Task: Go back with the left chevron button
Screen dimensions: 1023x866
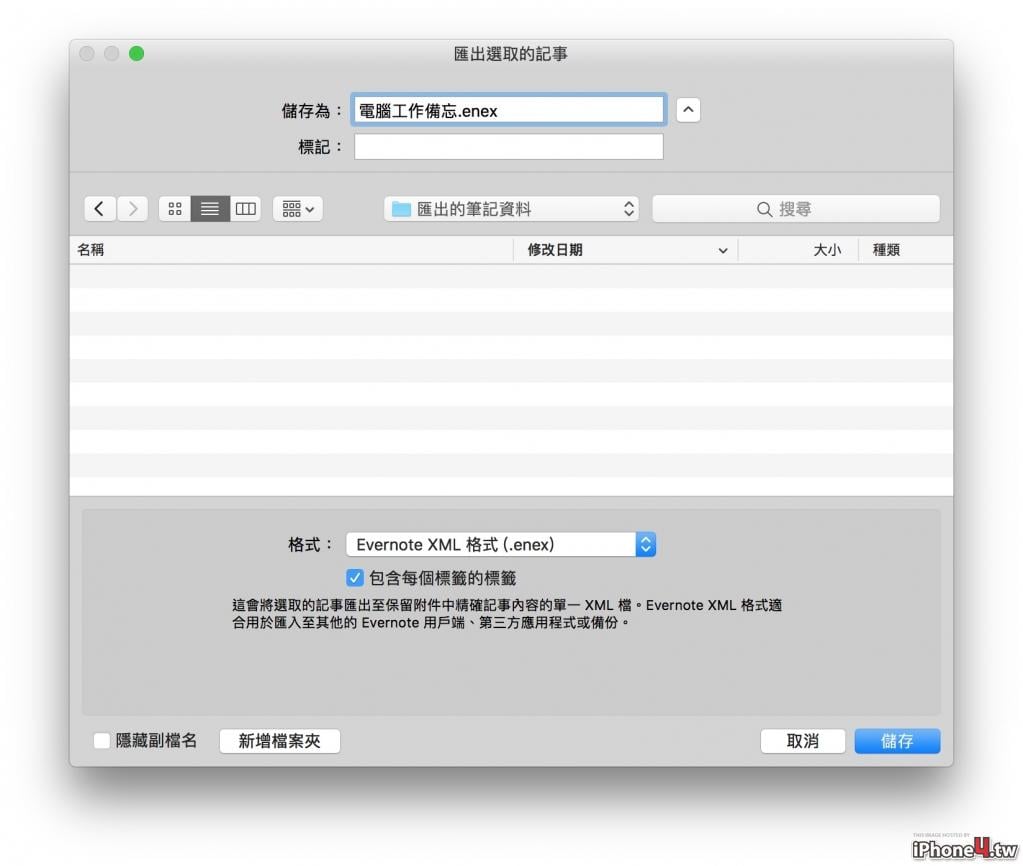Action: [x=100, y=209]
